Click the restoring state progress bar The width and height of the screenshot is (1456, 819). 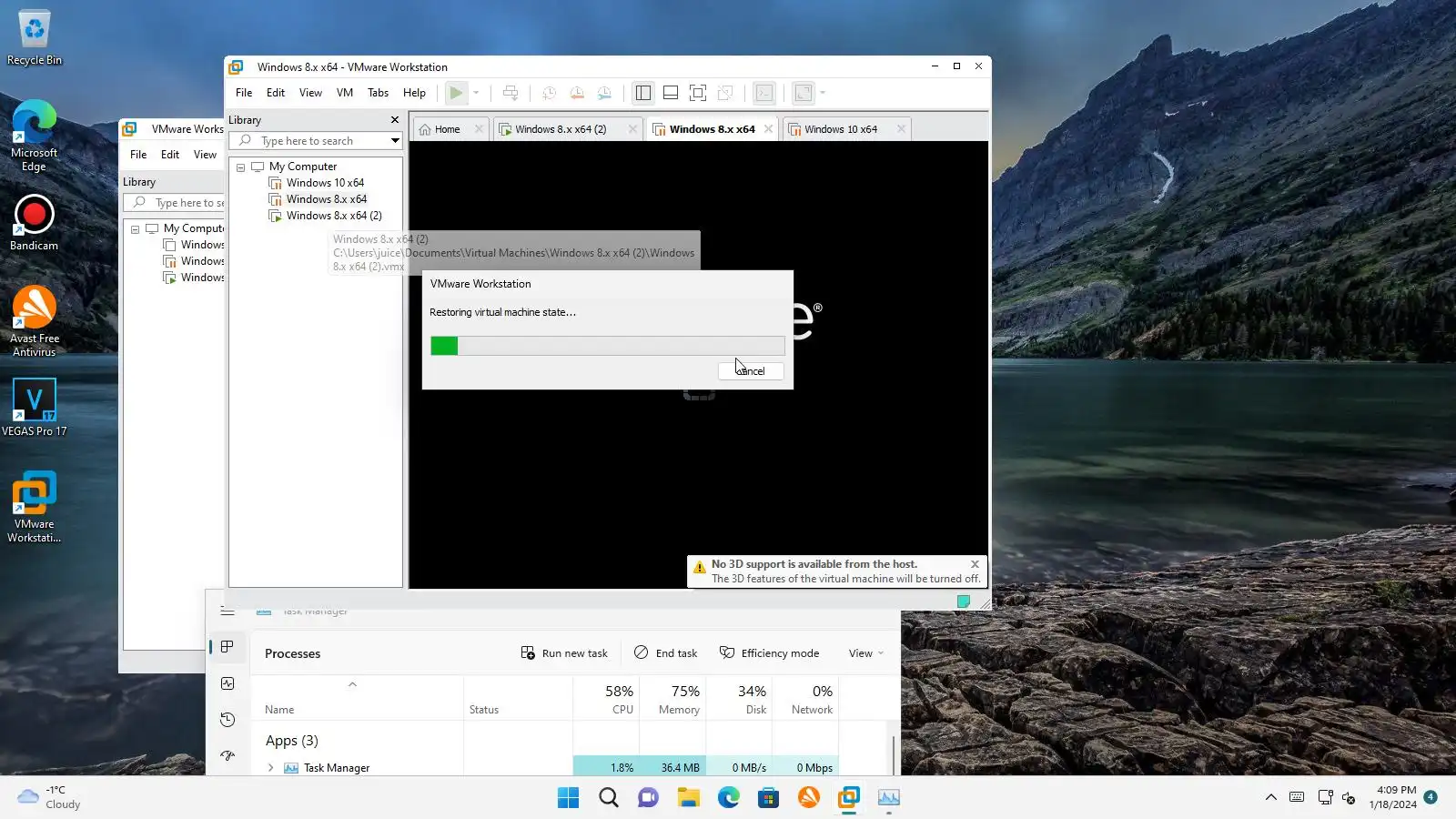tap(608, 346)
